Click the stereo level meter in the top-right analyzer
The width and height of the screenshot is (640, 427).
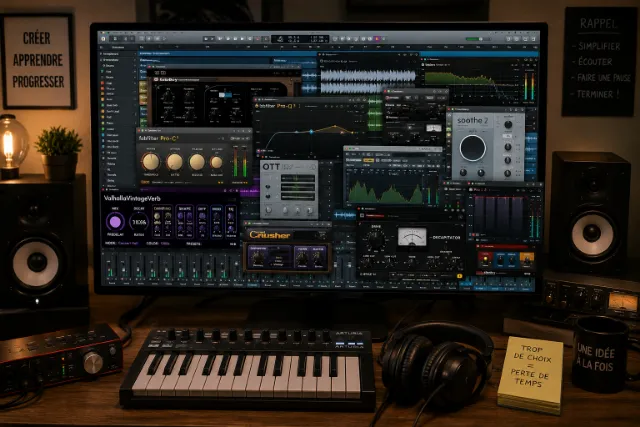tap(529, 86)
